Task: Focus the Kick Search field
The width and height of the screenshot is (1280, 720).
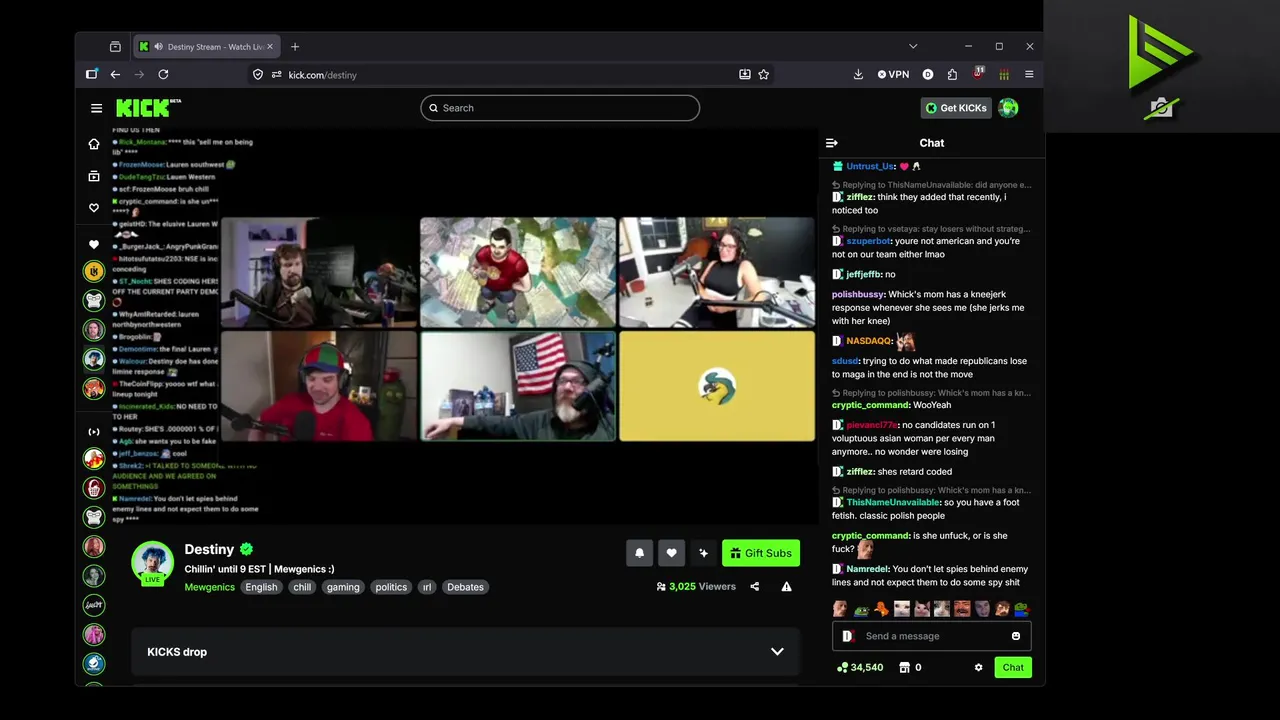Action: coord(560,108)
